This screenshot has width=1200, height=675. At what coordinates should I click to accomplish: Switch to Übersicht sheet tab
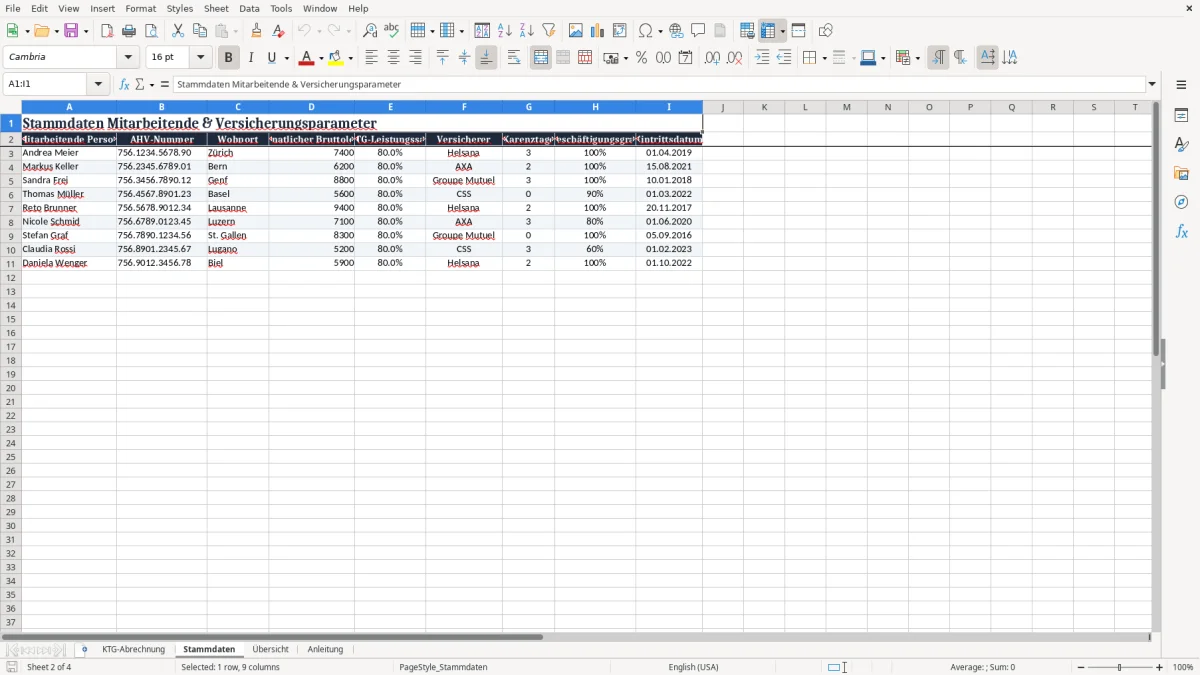click(x=271, y=649)
